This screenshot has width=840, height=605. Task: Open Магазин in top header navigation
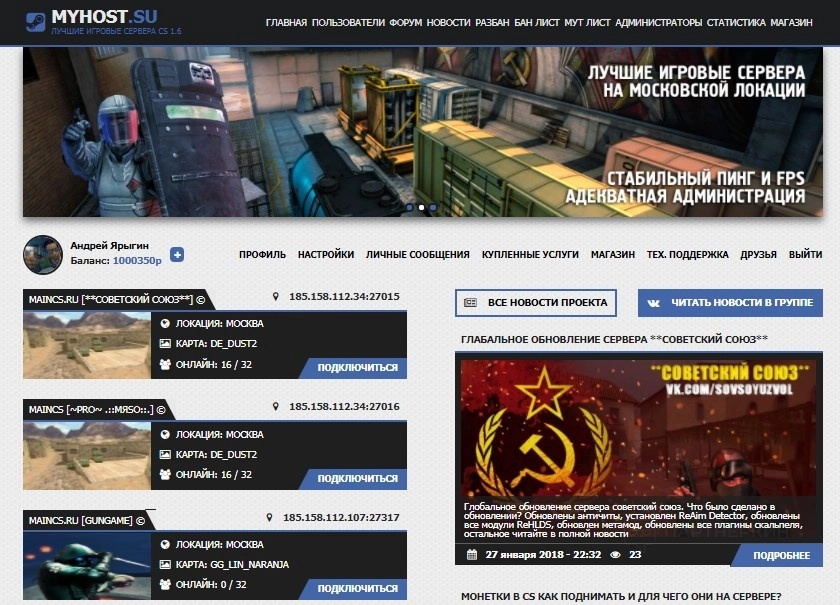coord(791,23)
